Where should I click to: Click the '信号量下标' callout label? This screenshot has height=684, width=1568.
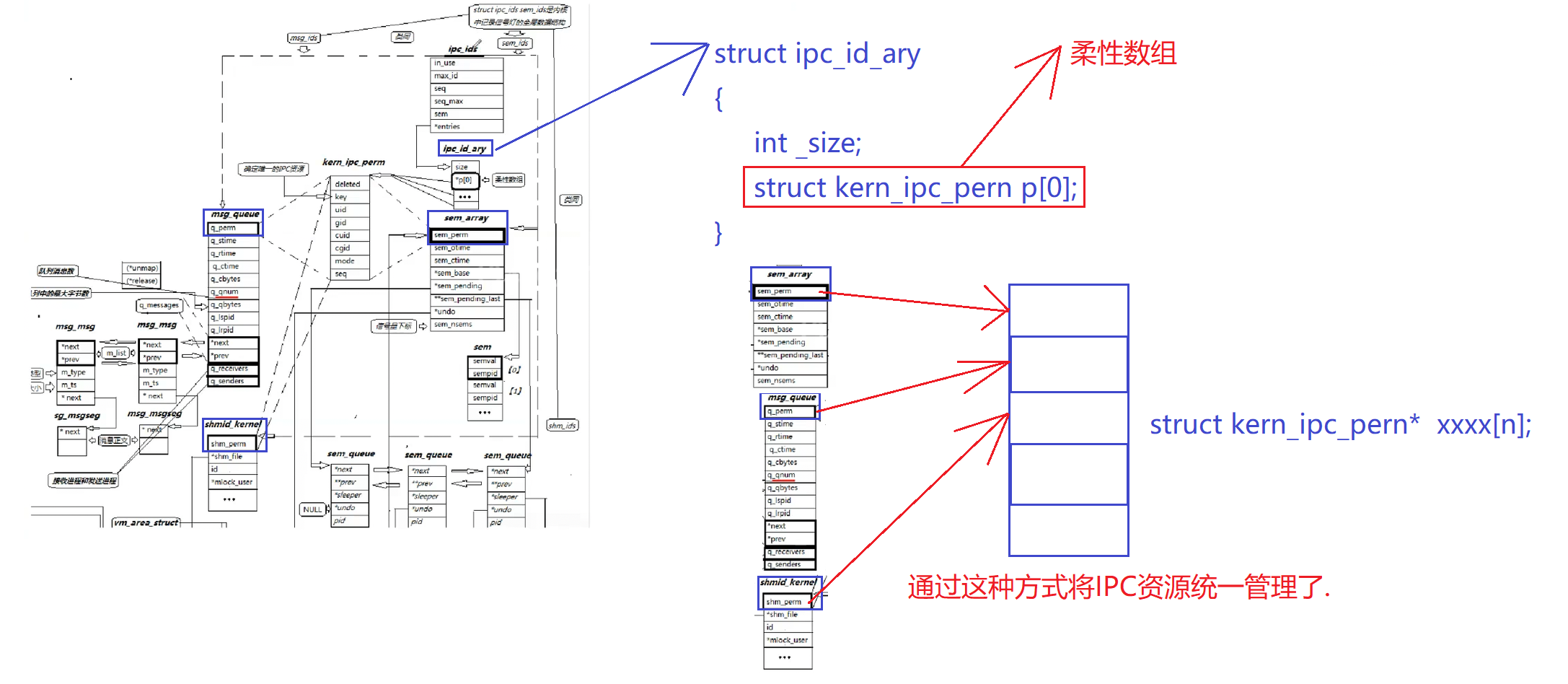(x=393, y=326)
